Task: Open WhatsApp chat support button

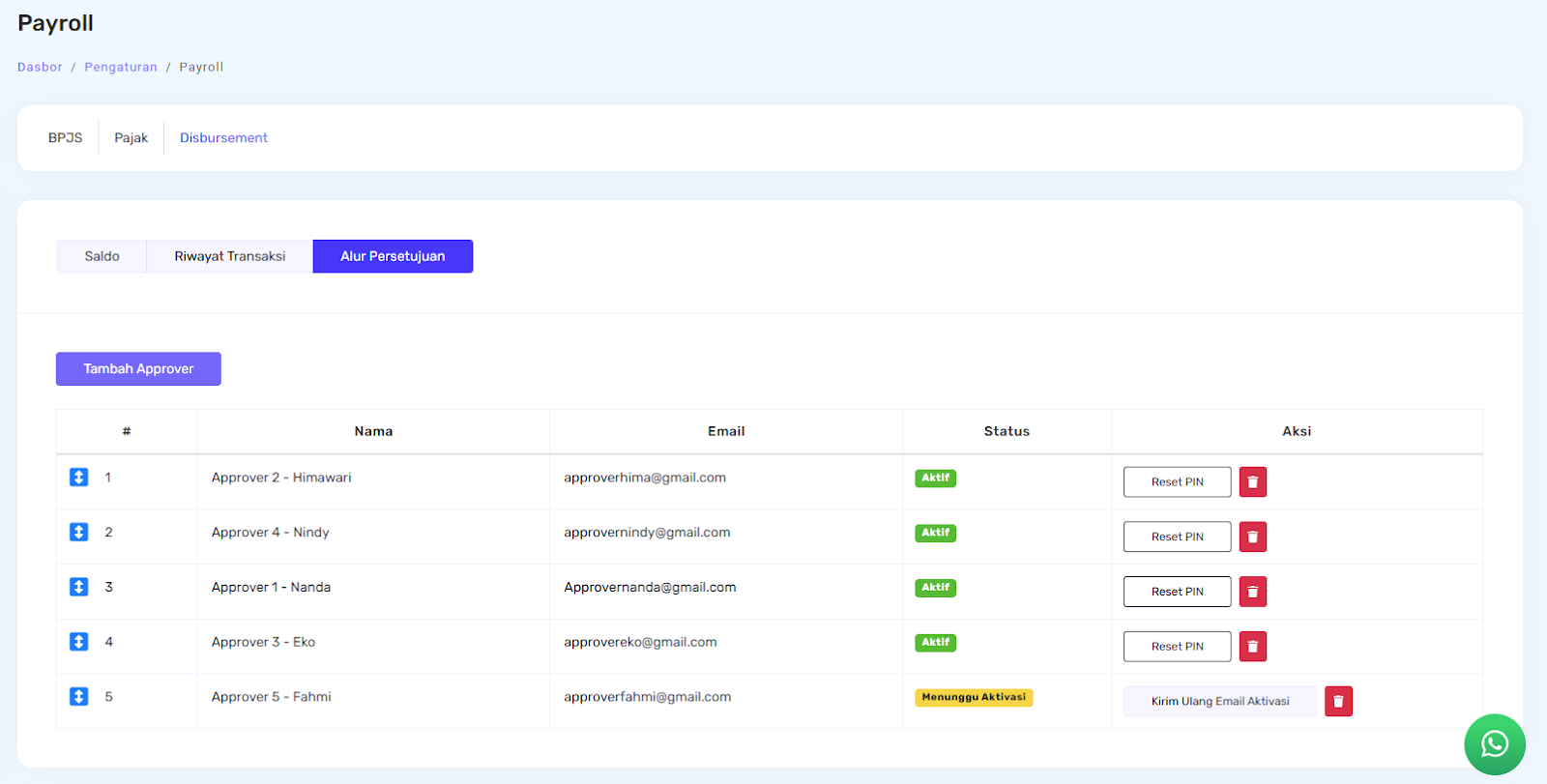Action: click(1494, 743)
